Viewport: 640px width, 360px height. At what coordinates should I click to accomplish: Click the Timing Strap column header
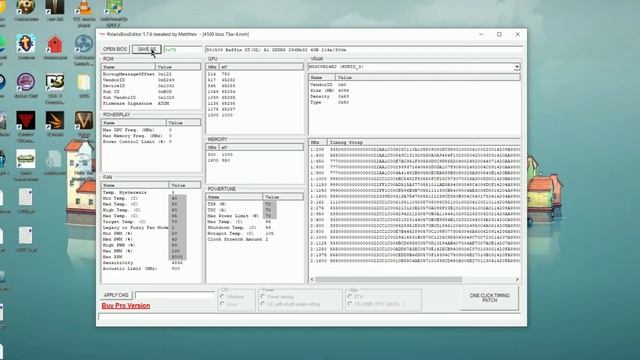424,142
